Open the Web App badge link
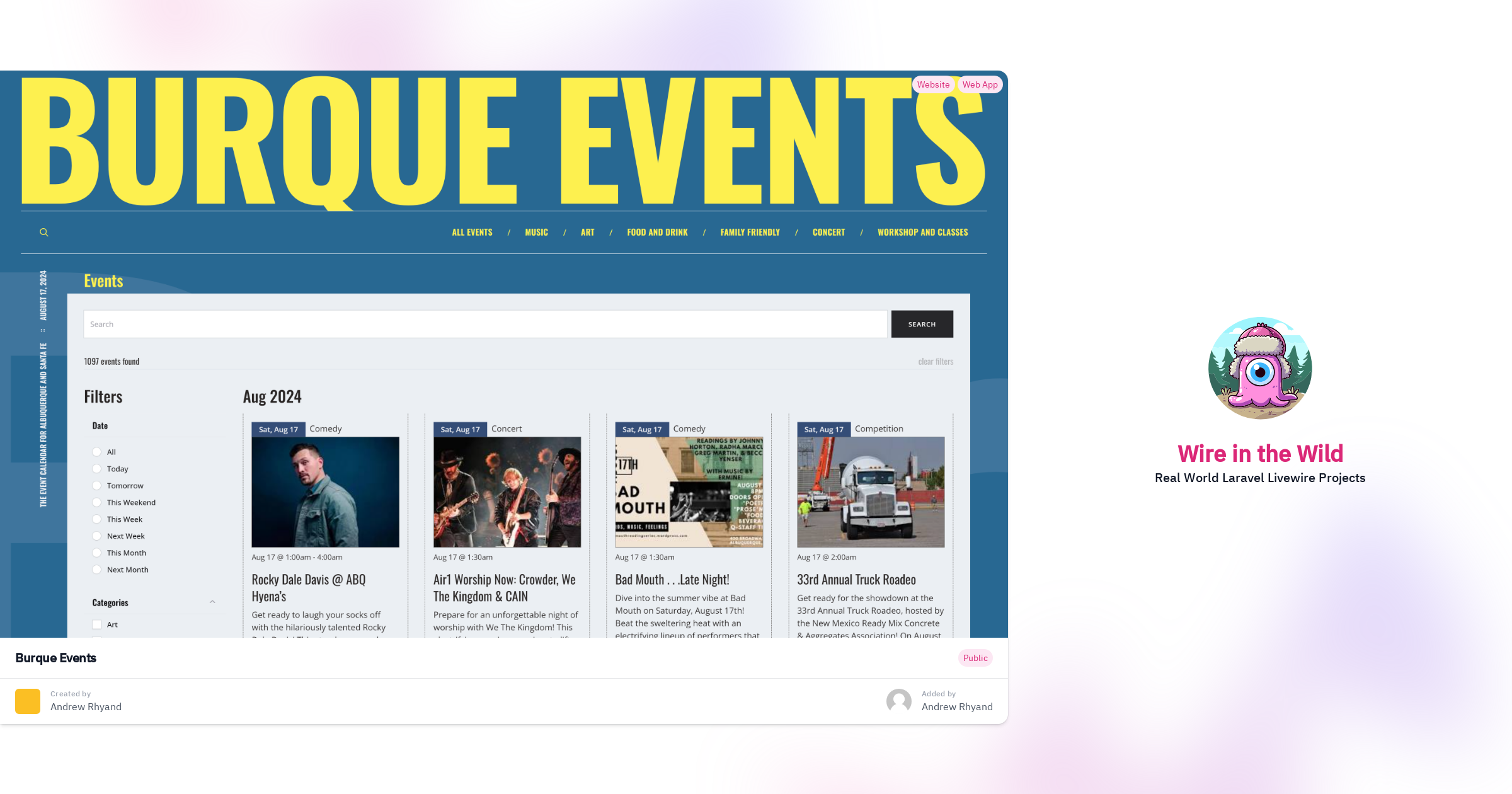Viewport: 1512px width, 794px height. [980, 84]
